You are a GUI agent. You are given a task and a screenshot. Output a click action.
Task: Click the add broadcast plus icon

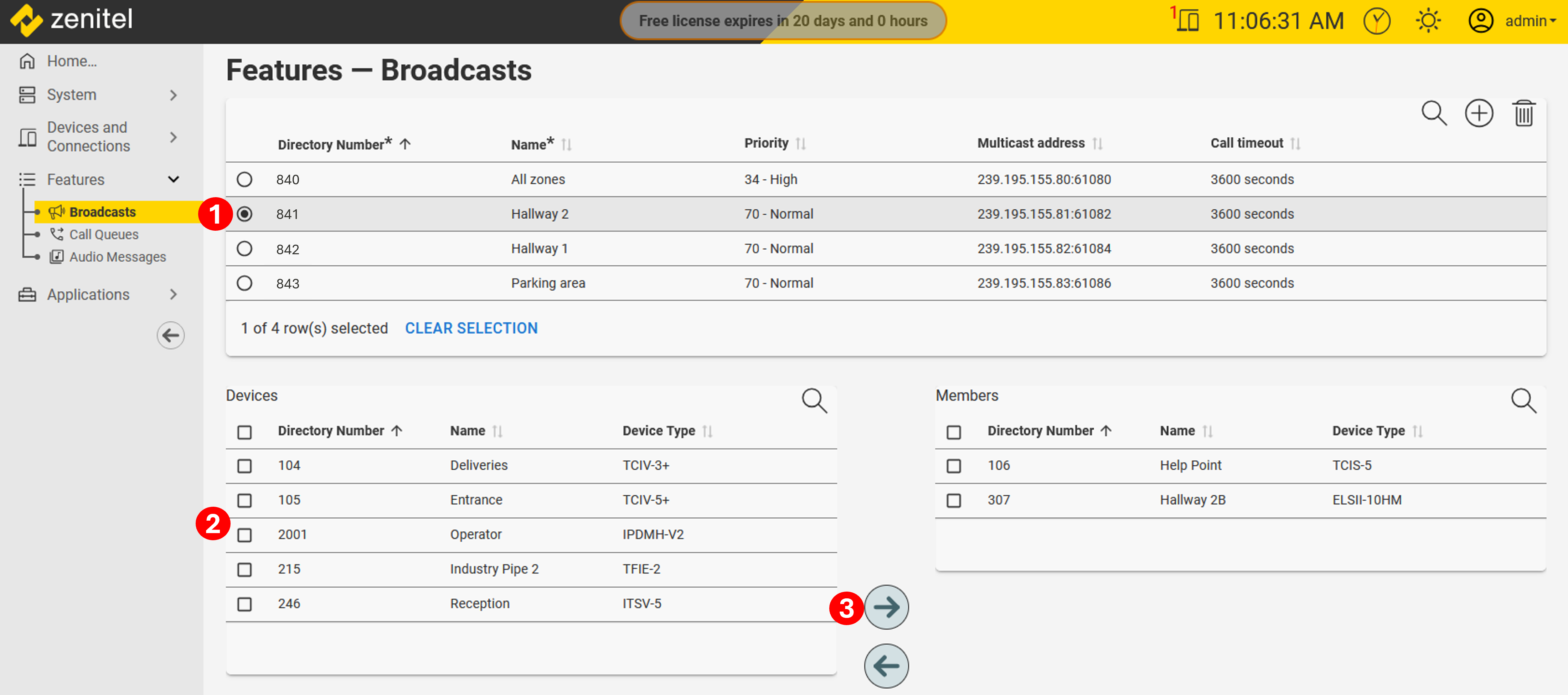(x=1478, y=114)
